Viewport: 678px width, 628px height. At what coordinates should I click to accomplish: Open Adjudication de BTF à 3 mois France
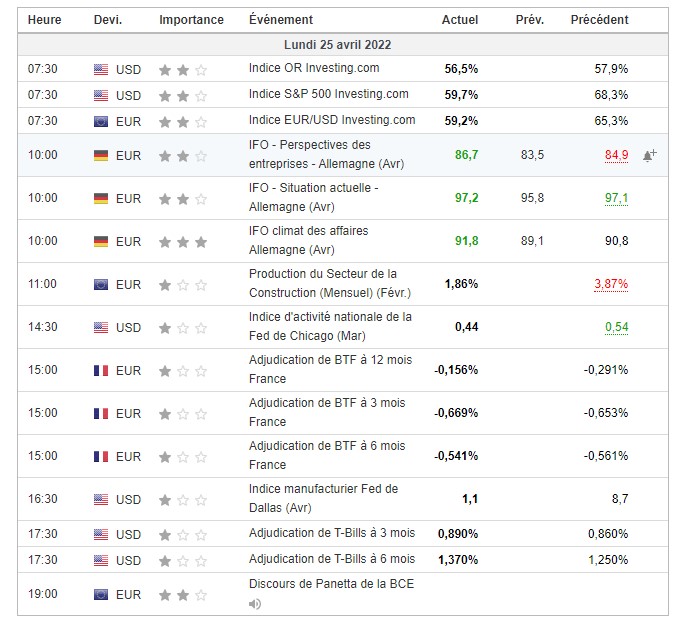point(327,412)
